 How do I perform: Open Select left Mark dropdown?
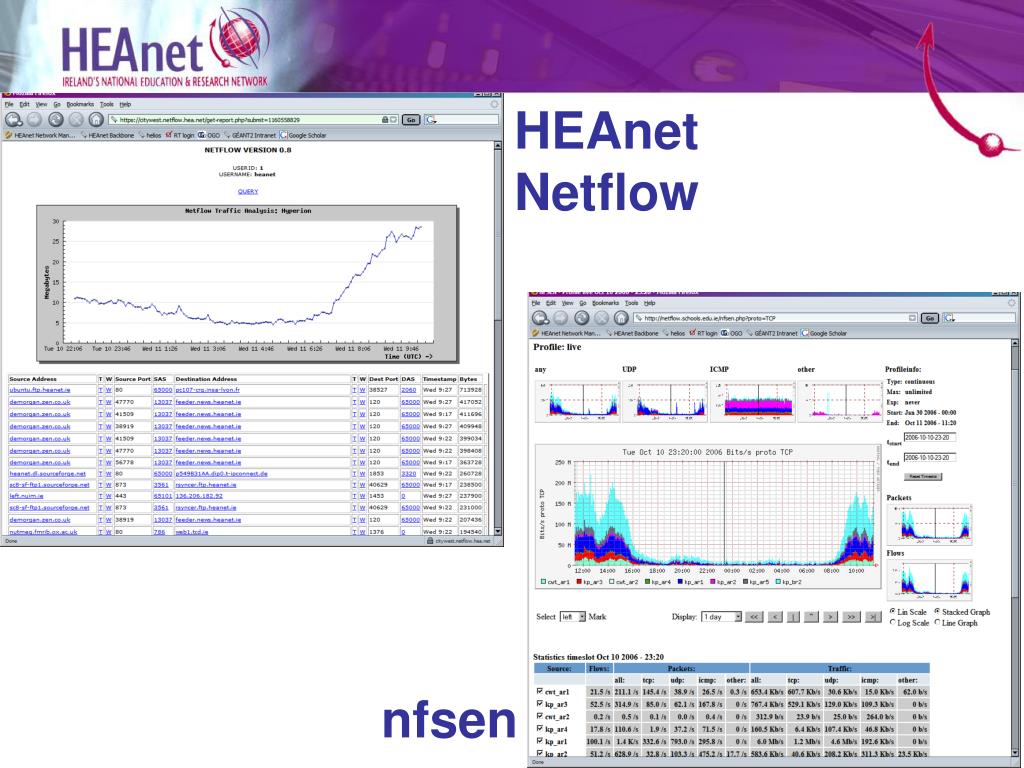[573, 616]
